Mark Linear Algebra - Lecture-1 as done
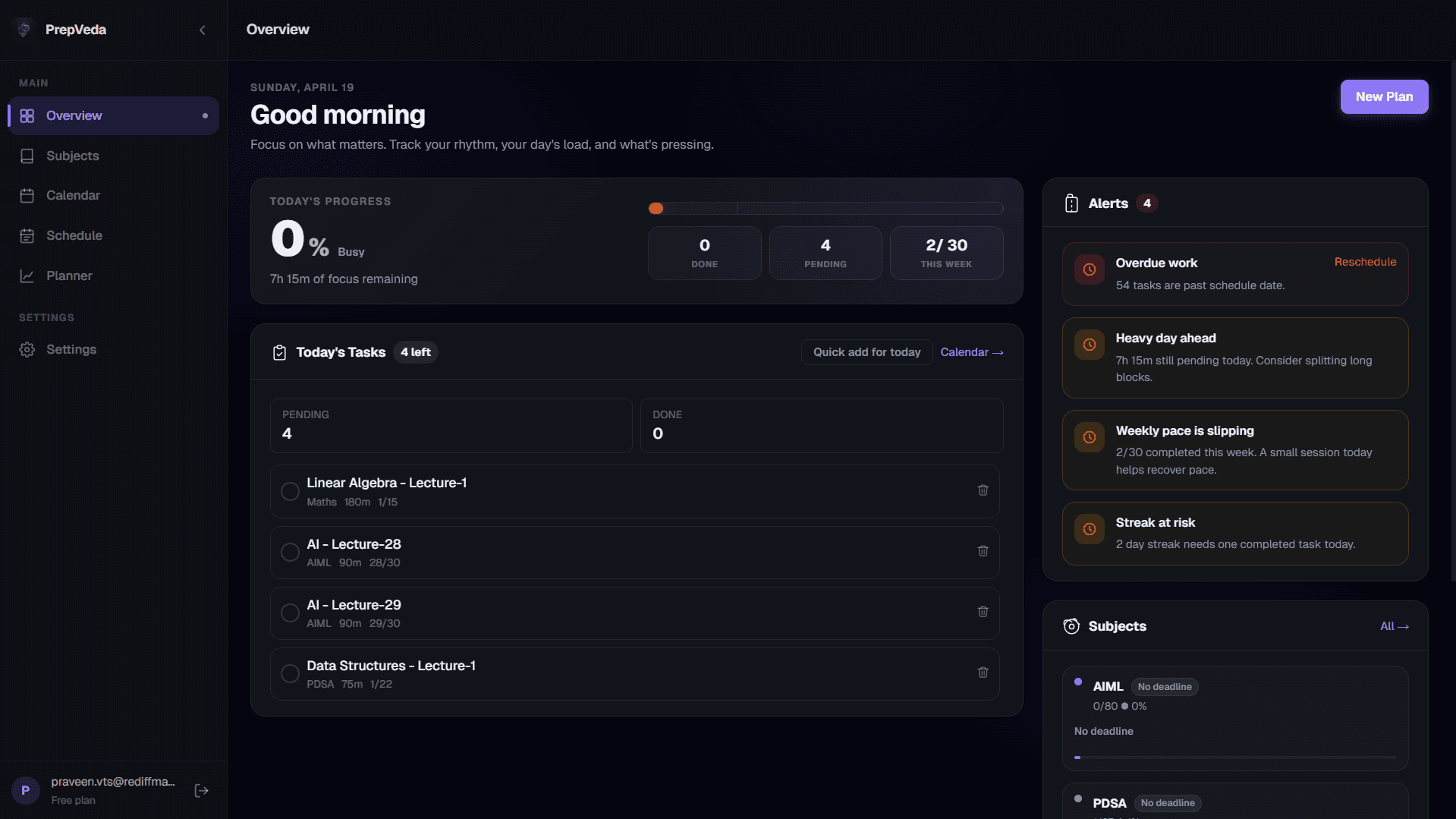 coord(290,491)
